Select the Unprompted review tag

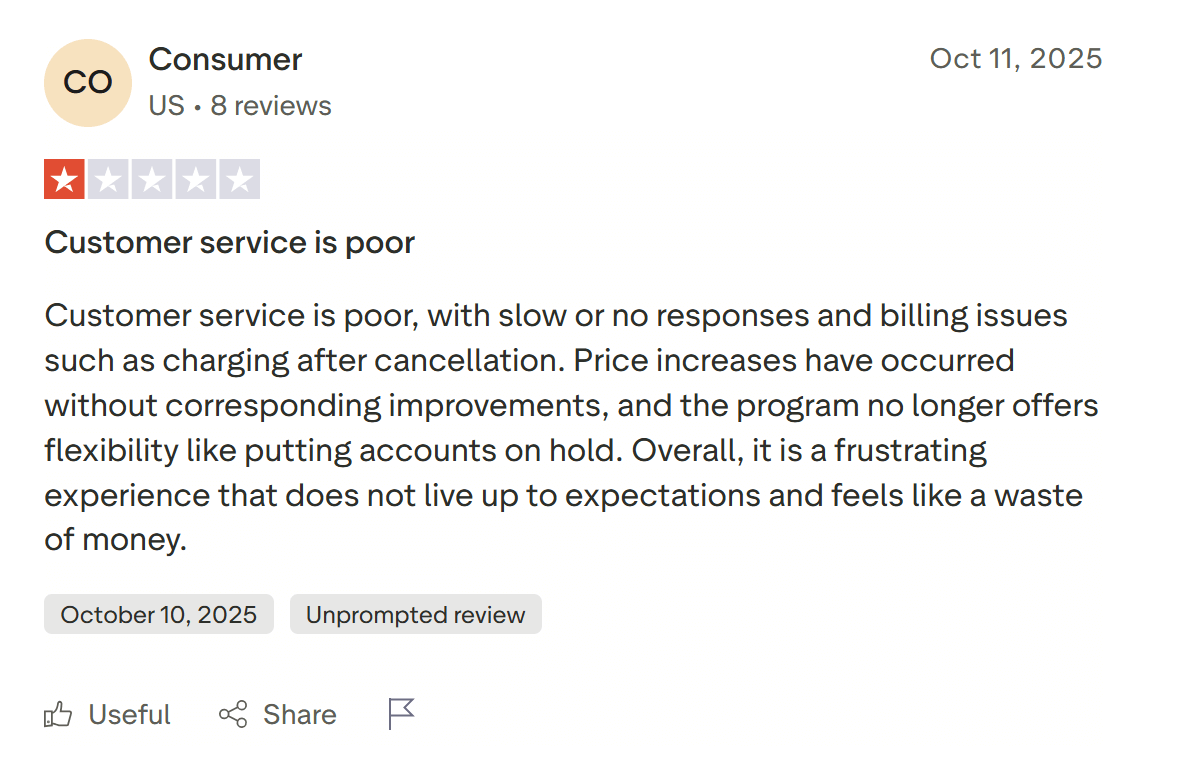pyautogui.click(x=416, y=614)
